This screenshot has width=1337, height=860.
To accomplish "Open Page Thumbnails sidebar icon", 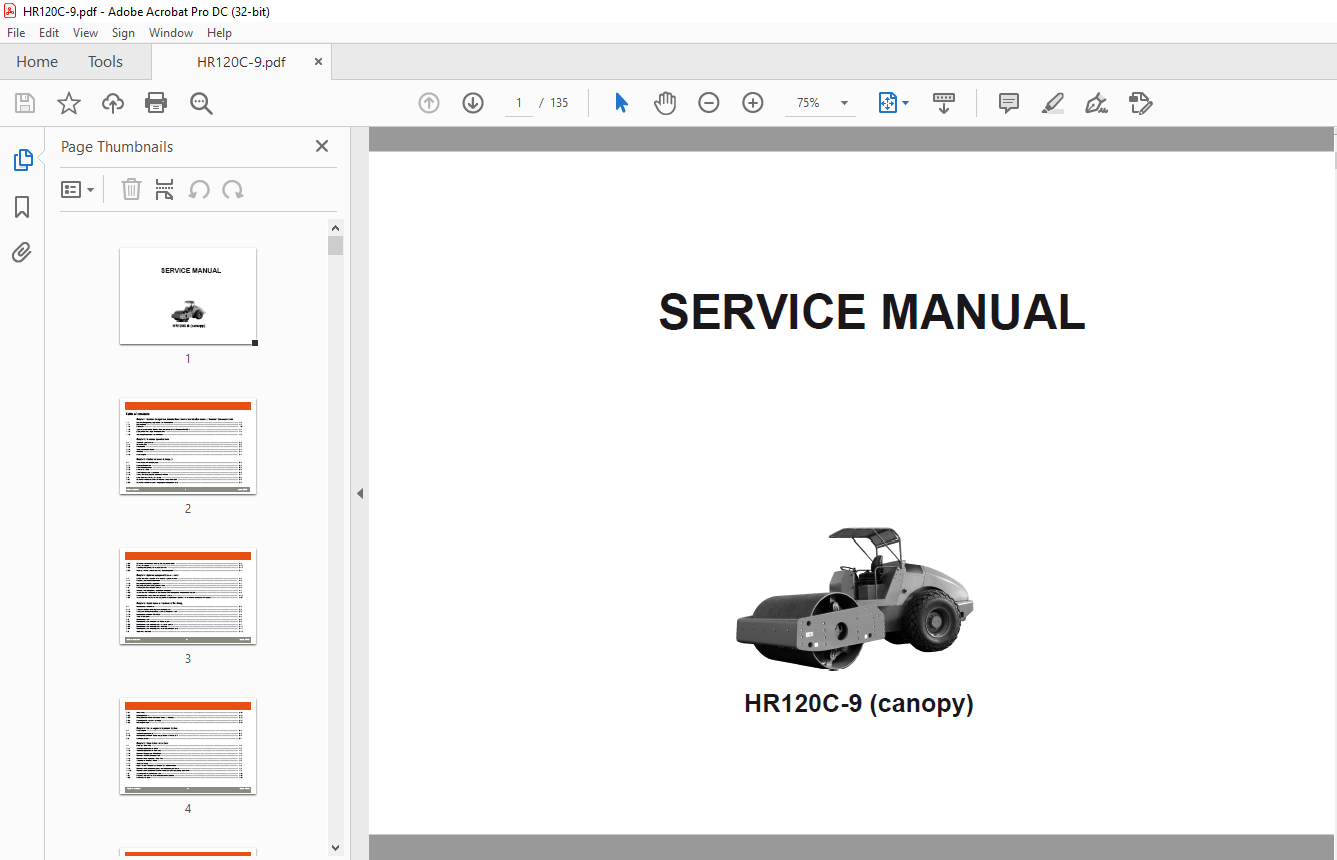I will tap(22, 160).
